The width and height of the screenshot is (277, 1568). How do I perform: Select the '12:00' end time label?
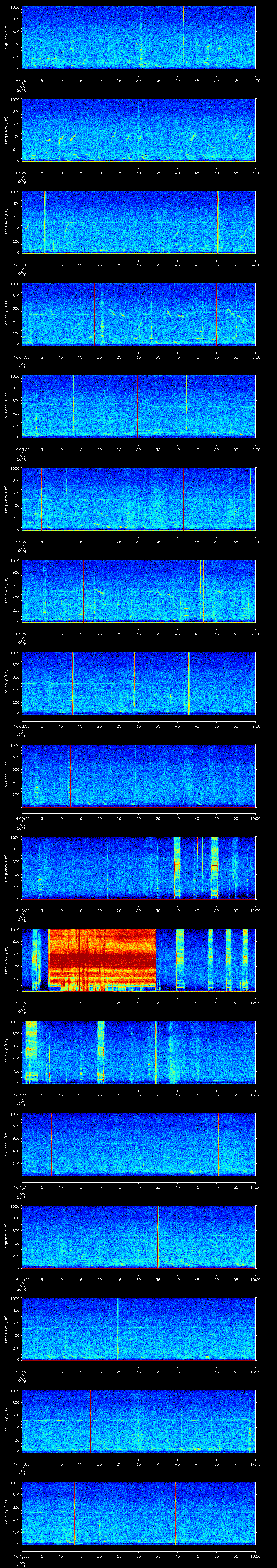(x=255, y=1003)
